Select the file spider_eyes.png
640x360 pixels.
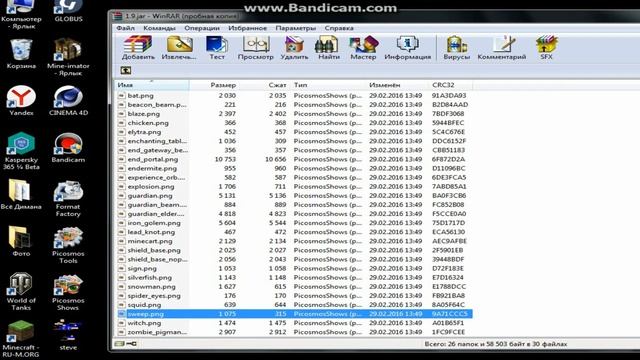click(154, 296)
